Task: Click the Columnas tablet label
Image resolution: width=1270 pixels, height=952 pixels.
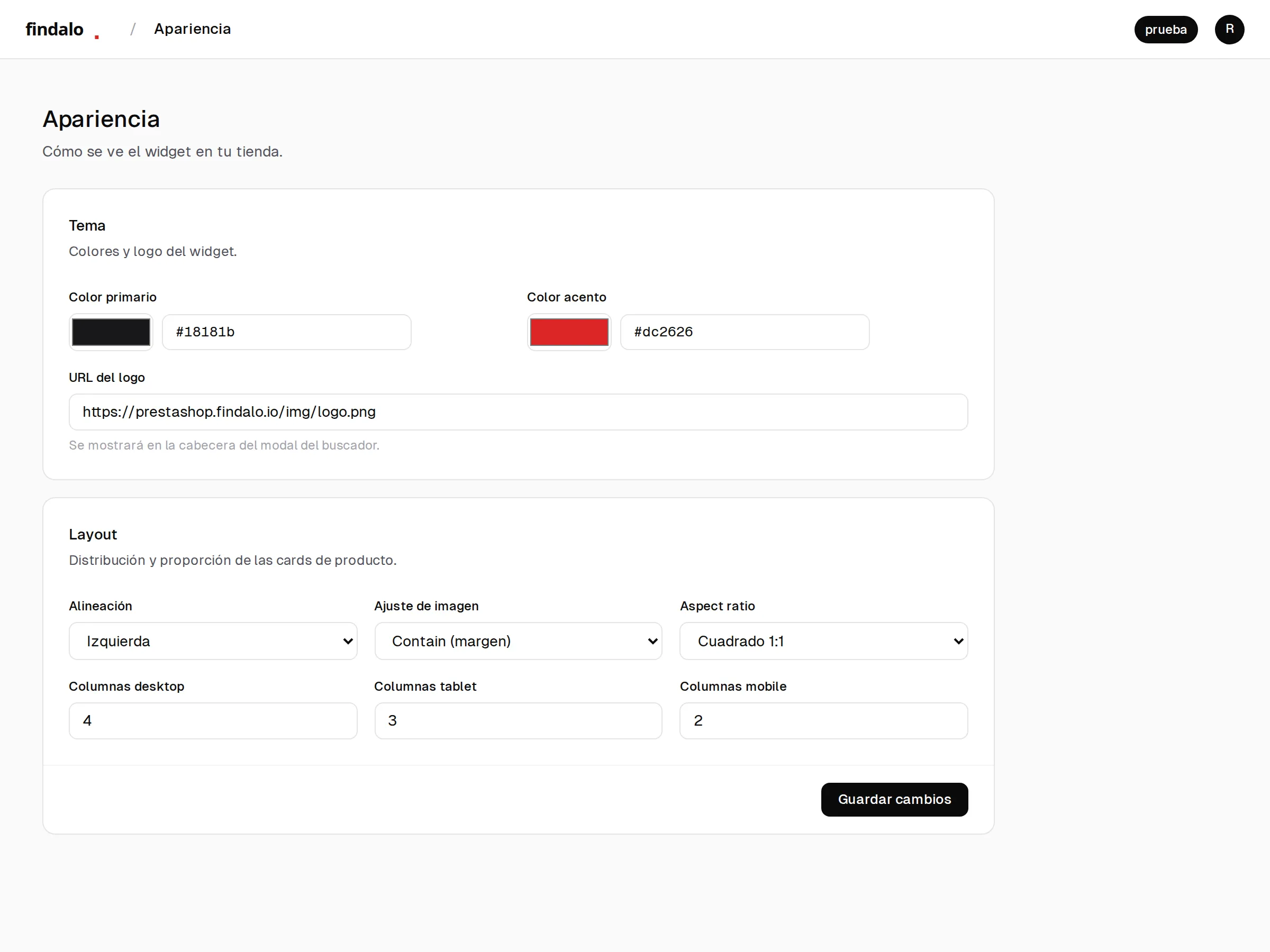Action: (425, 686)
